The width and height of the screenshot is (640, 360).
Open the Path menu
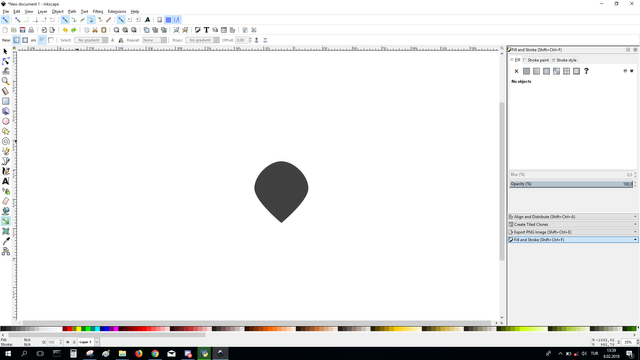(x=72, y=11)
